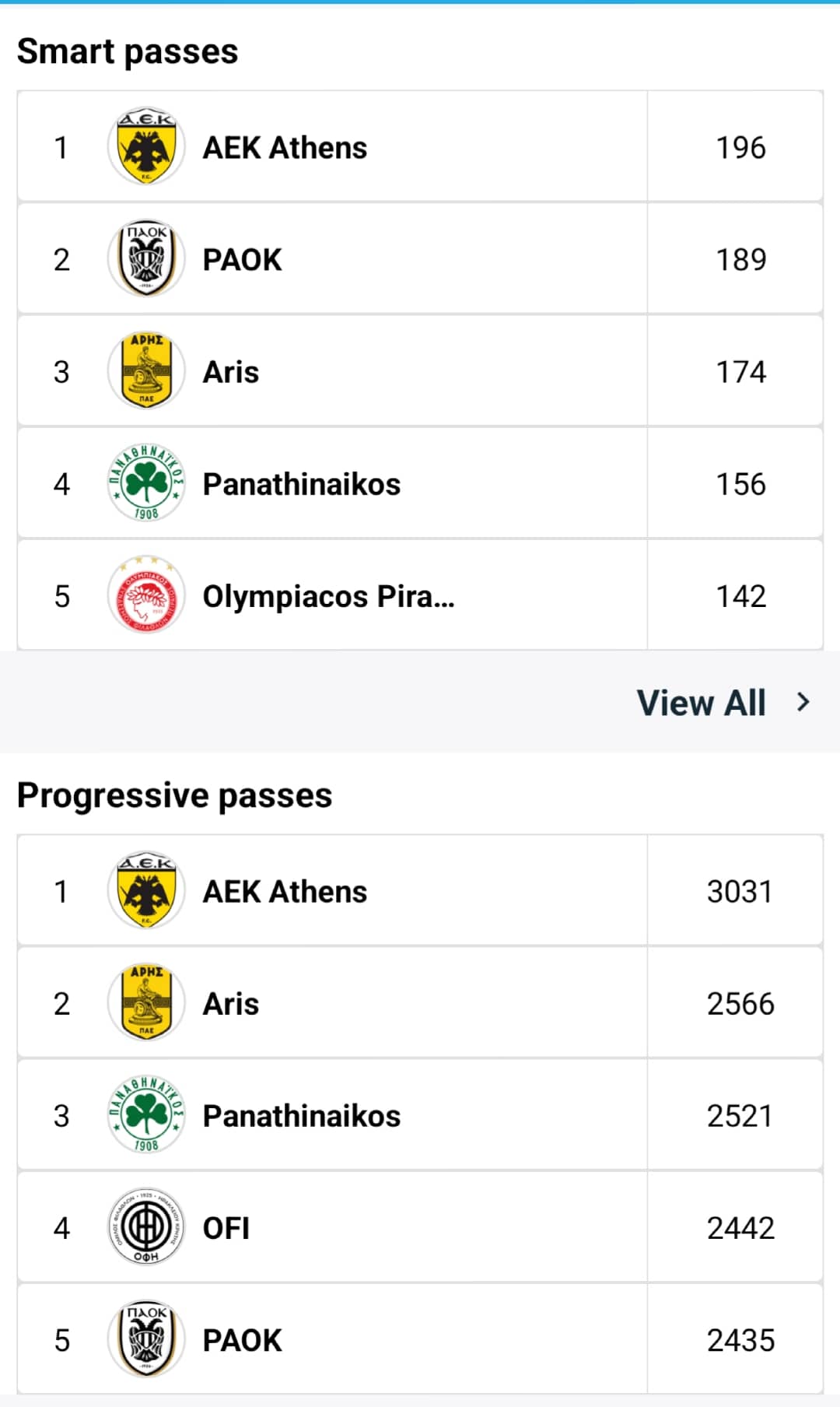Image resolution: width=840 pixels, height=1407 pixels.
Task: Click the Olympiacos Piraeus red crest
Action: point(146,596)
